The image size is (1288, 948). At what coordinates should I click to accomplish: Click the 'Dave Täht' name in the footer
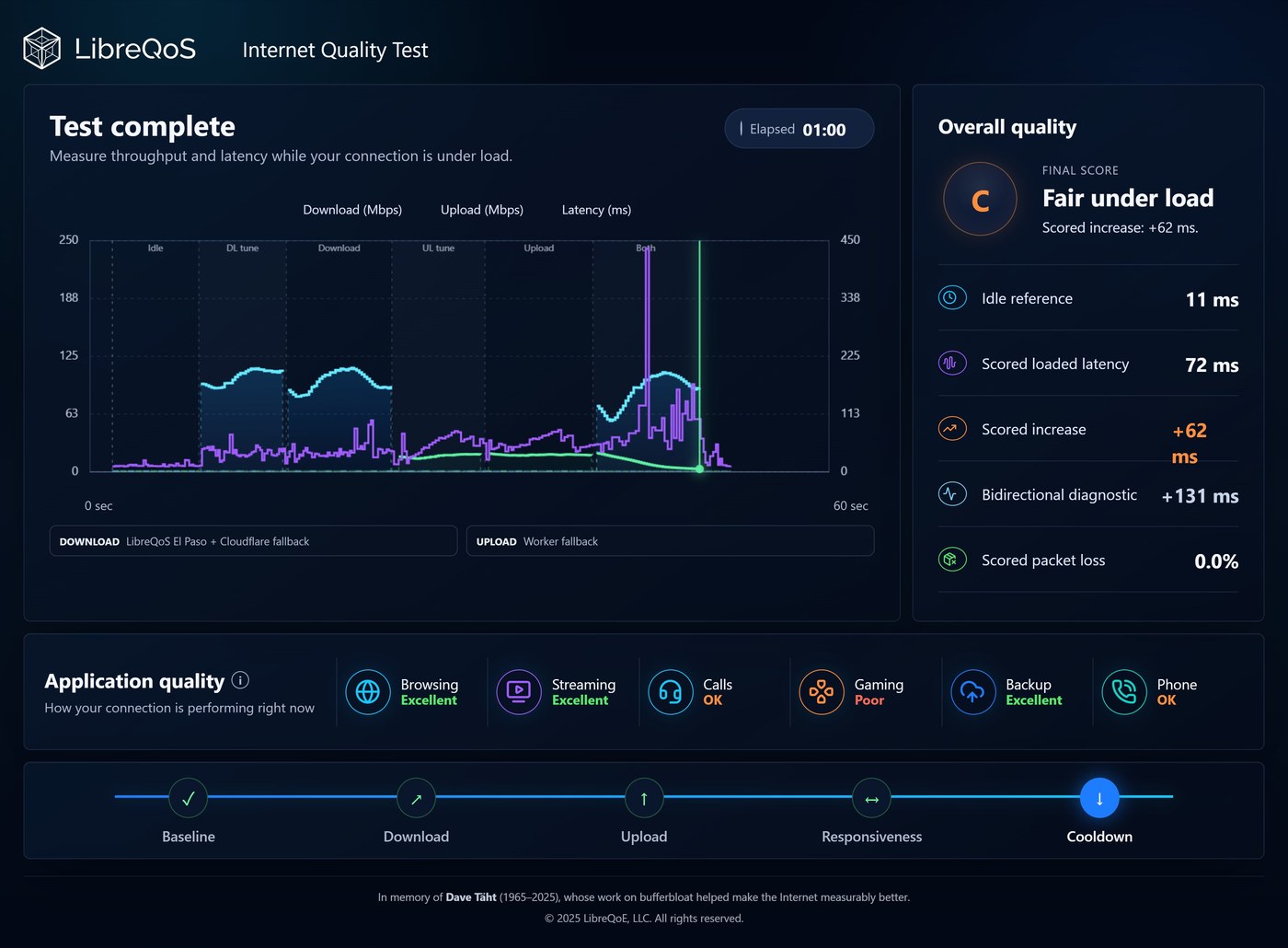[471, 897]
